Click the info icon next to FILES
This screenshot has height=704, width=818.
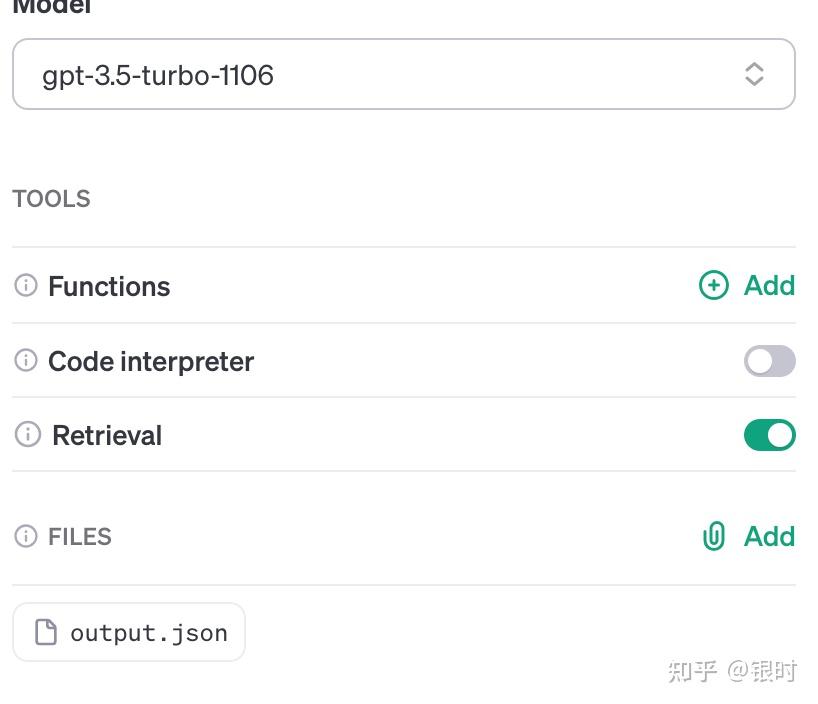point(26,537)
